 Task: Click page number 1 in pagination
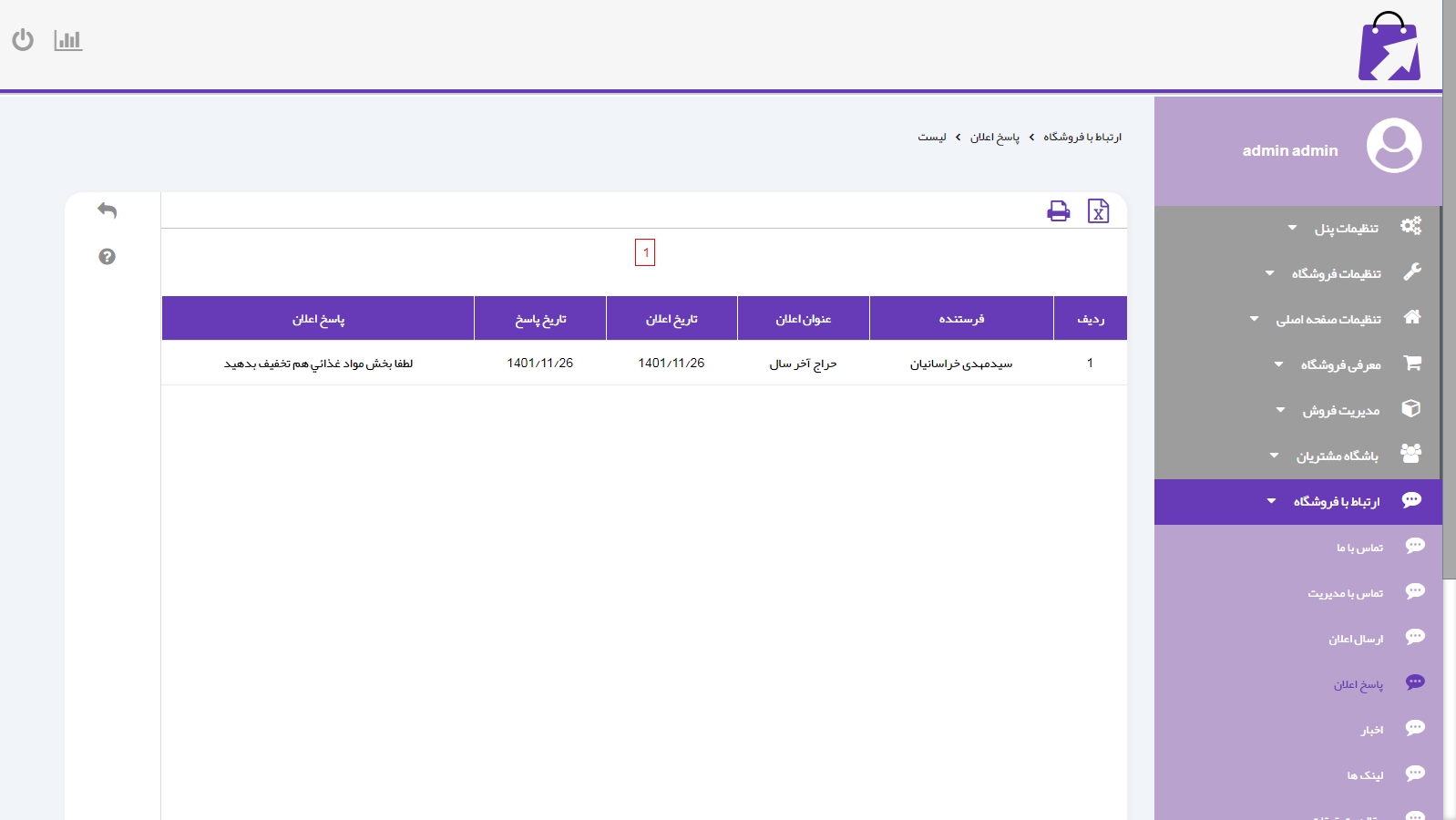(x=645, y=252)
